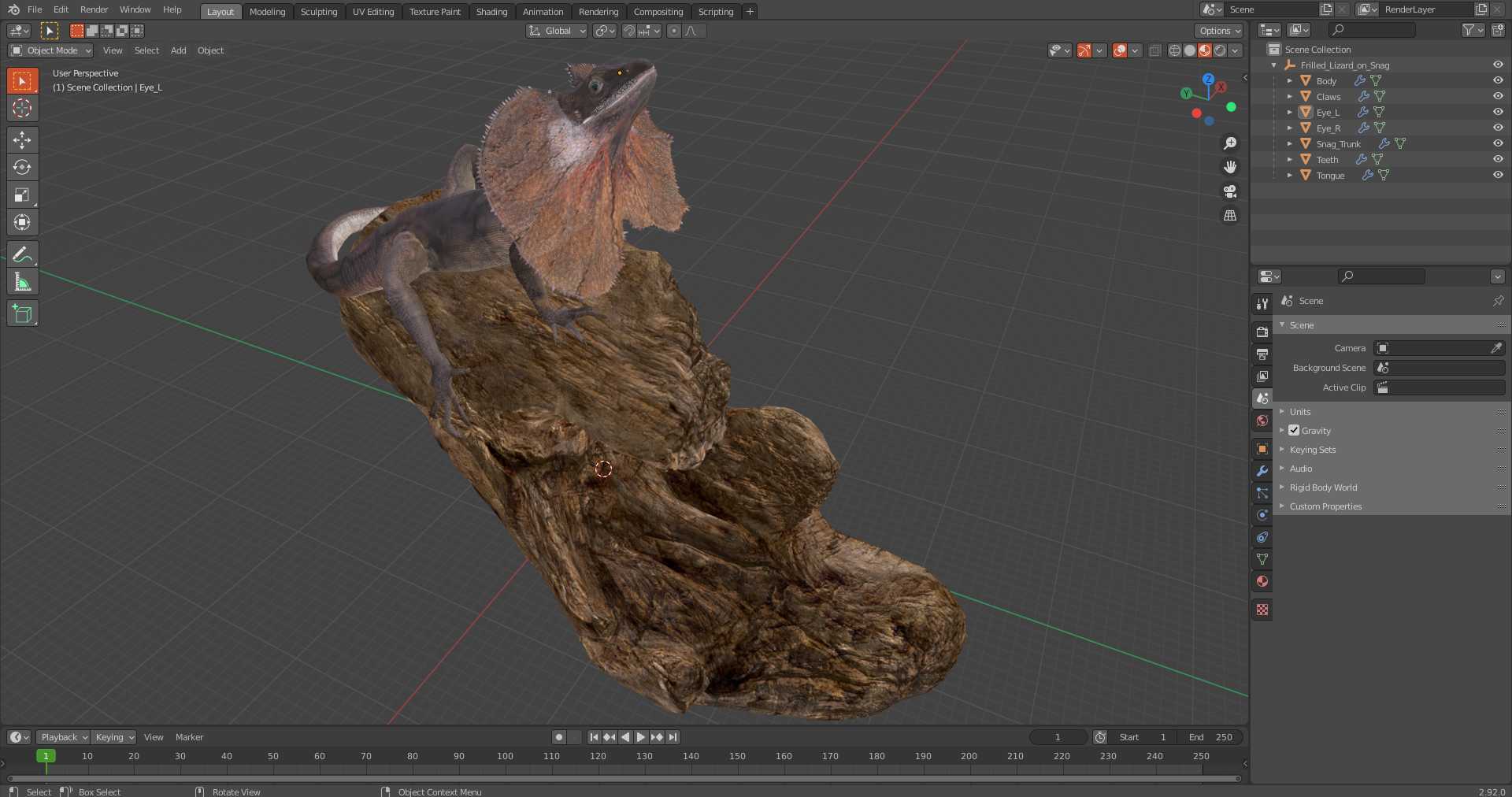Open Object Mode dropdown
Screen dimensions: 1512x797
click(50, 50)
